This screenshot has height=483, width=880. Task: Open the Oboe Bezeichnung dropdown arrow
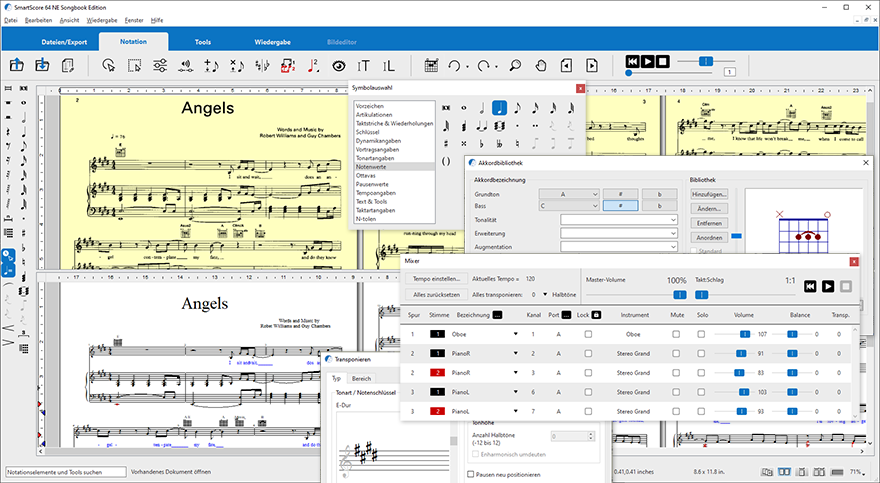click(x=515, y=334)
